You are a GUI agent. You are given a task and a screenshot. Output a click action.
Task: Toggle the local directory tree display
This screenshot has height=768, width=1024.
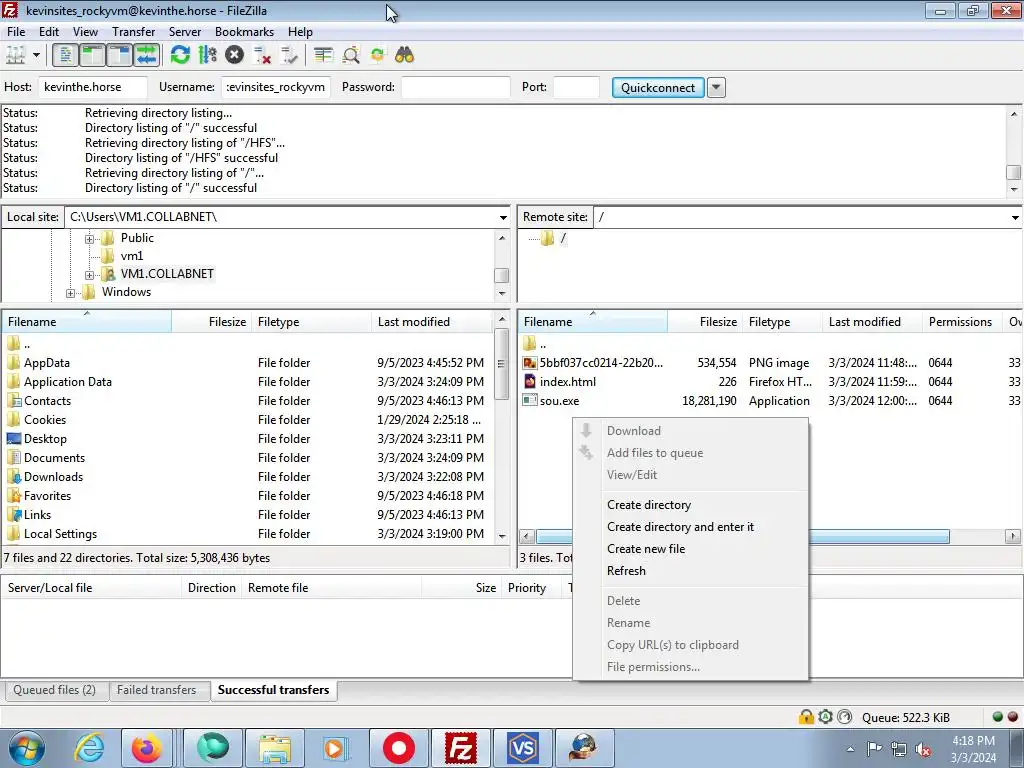pyautogui.click(x=92, y=56)
